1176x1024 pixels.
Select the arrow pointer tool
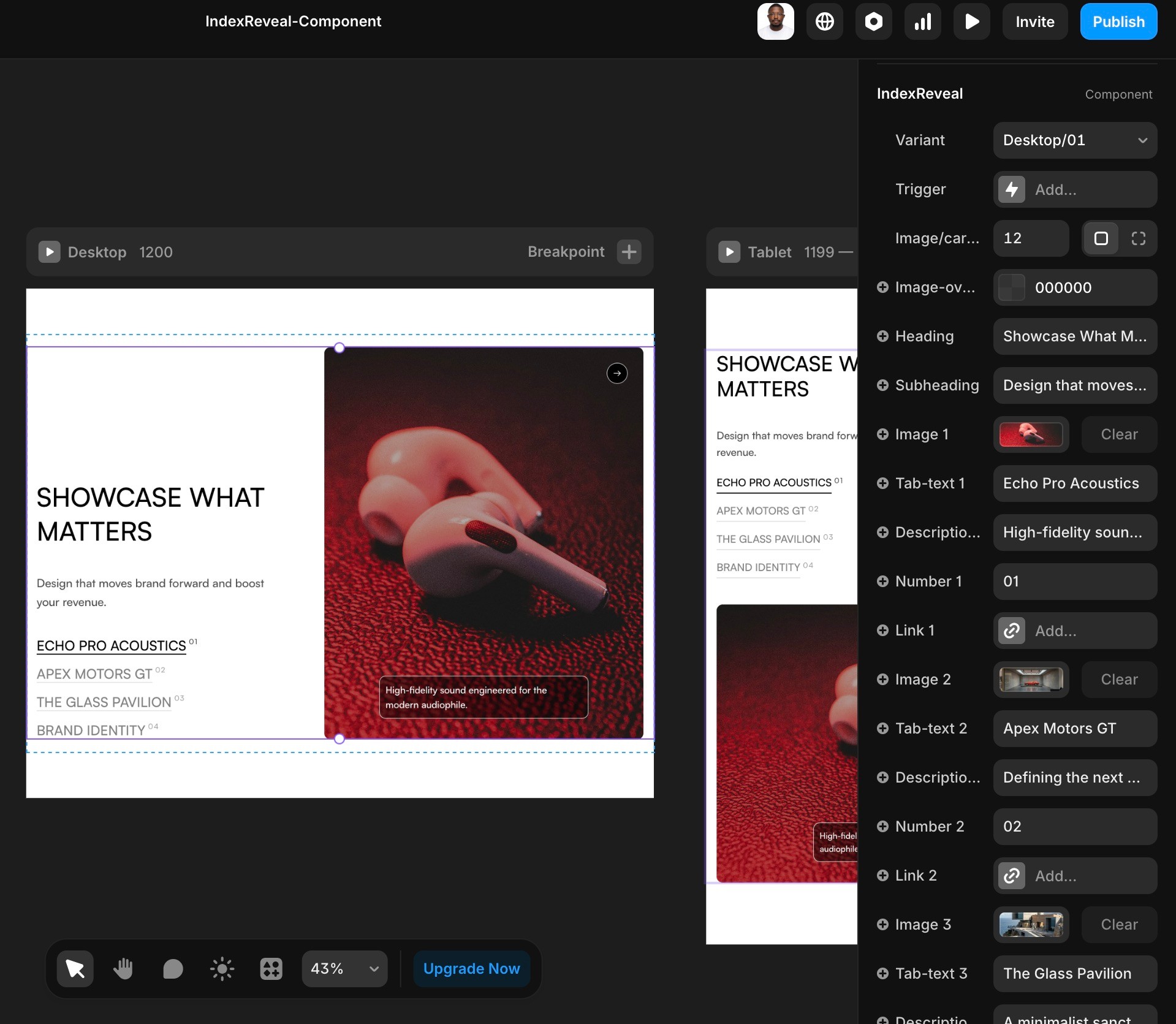click(x=75, y=968)
